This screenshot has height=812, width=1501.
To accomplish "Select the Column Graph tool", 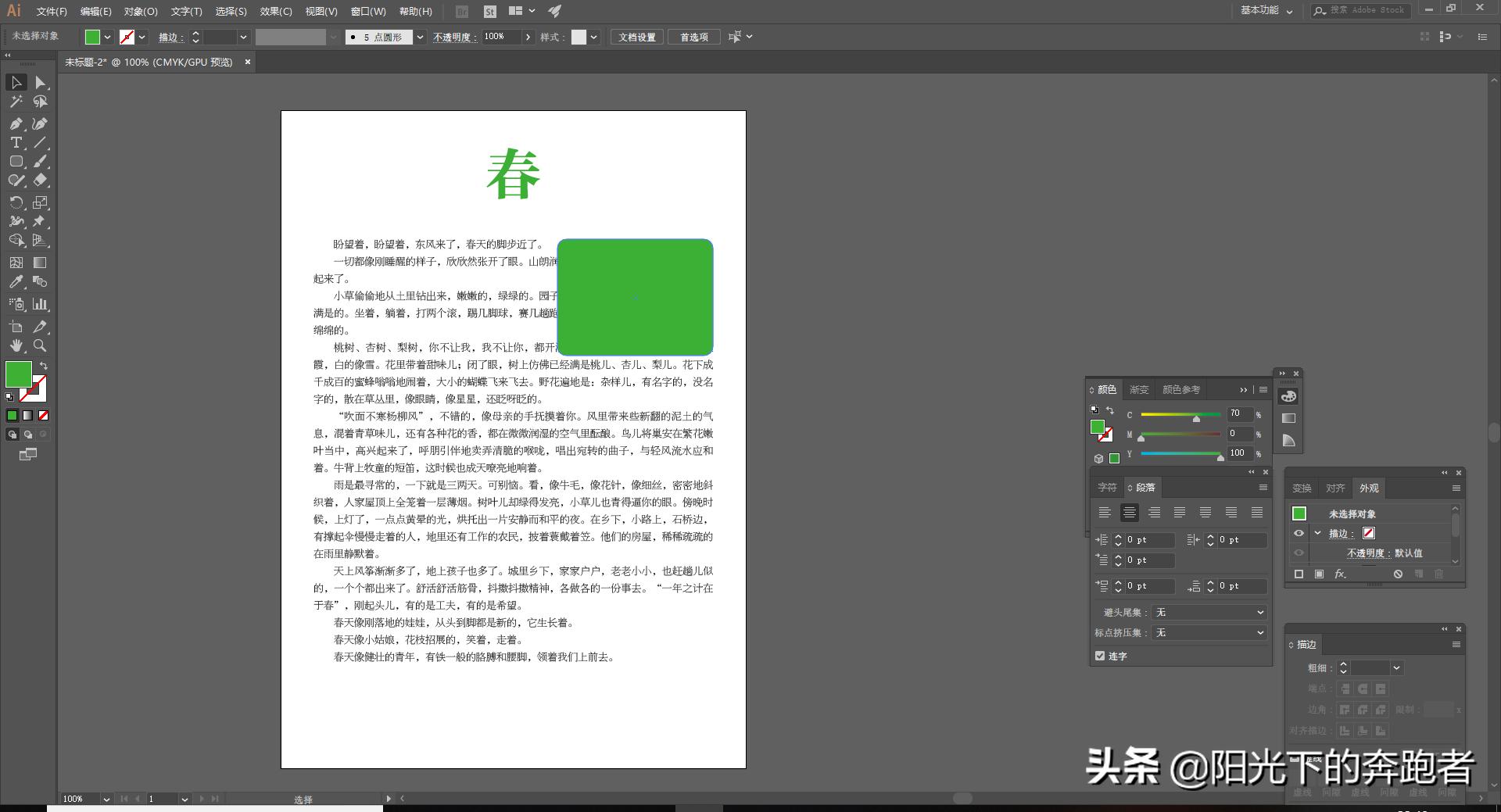I will pos(41,304).
